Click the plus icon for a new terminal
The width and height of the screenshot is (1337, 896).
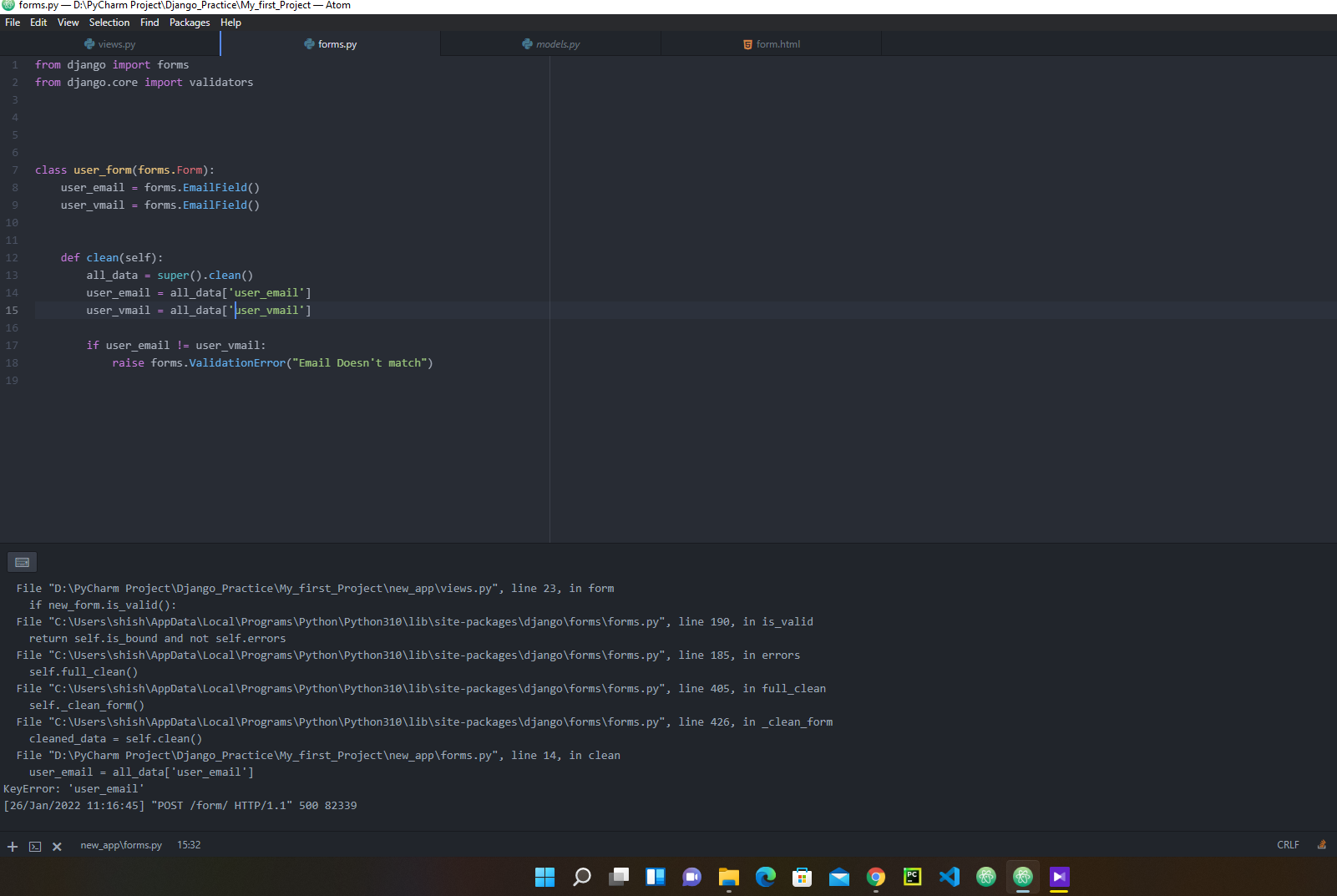pos(13,846)
